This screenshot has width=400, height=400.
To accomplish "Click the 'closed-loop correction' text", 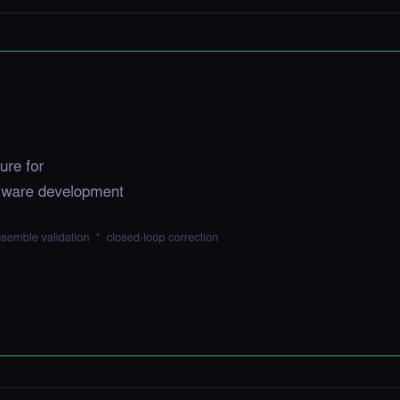I will point(162,238).
